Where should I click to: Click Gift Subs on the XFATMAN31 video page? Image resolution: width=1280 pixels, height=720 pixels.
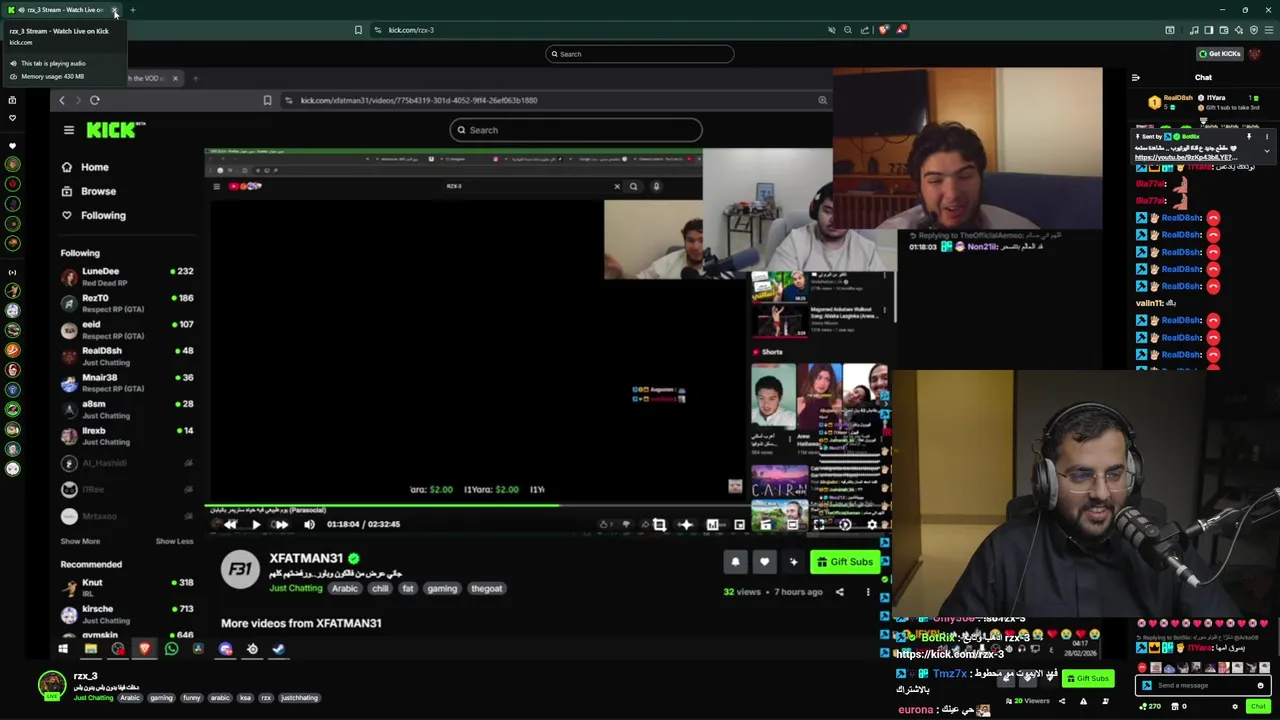pyautogui.click(x=845, y=562)
